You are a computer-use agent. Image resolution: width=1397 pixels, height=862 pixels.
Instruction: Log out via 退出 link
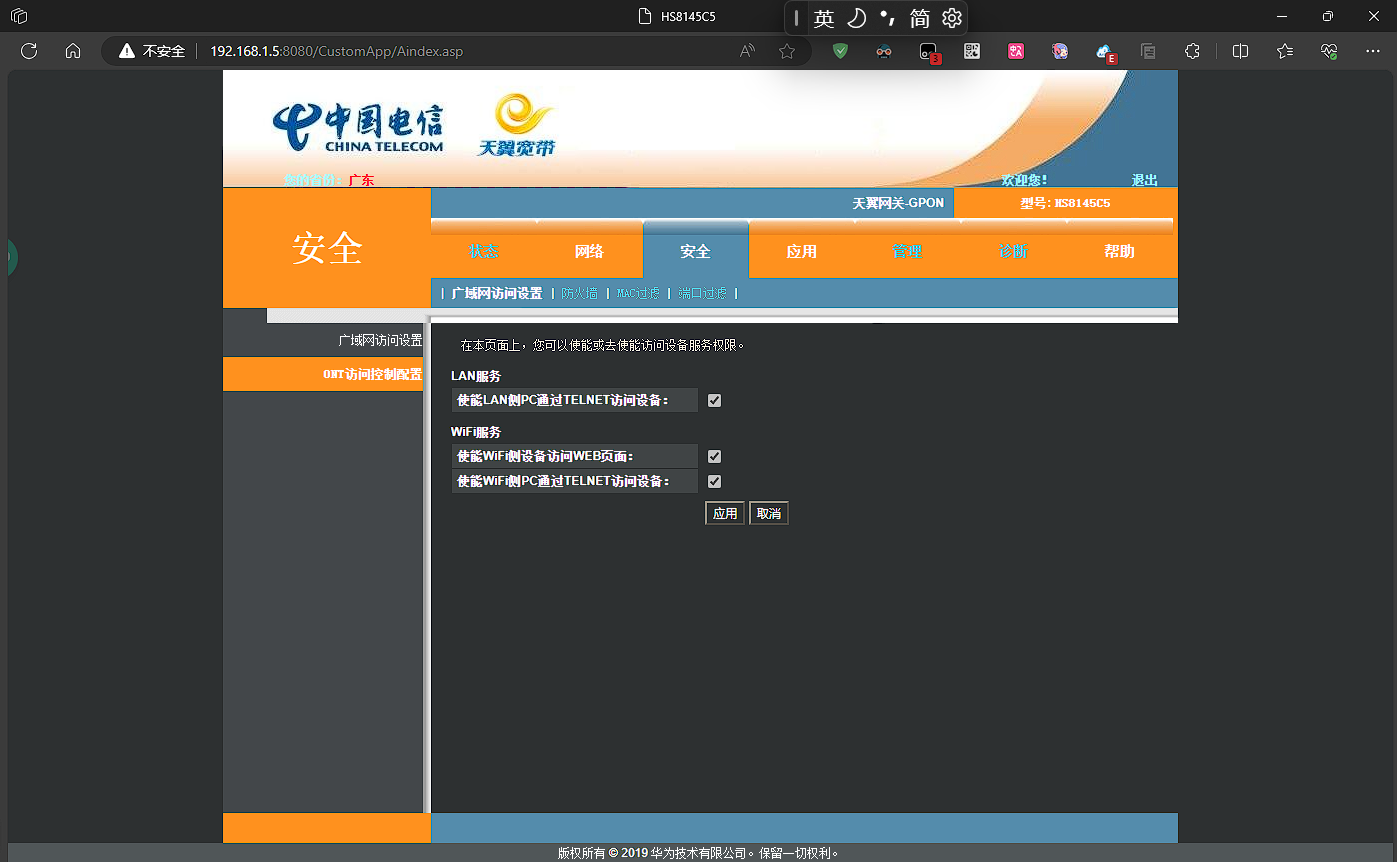tap(1144, 180)
